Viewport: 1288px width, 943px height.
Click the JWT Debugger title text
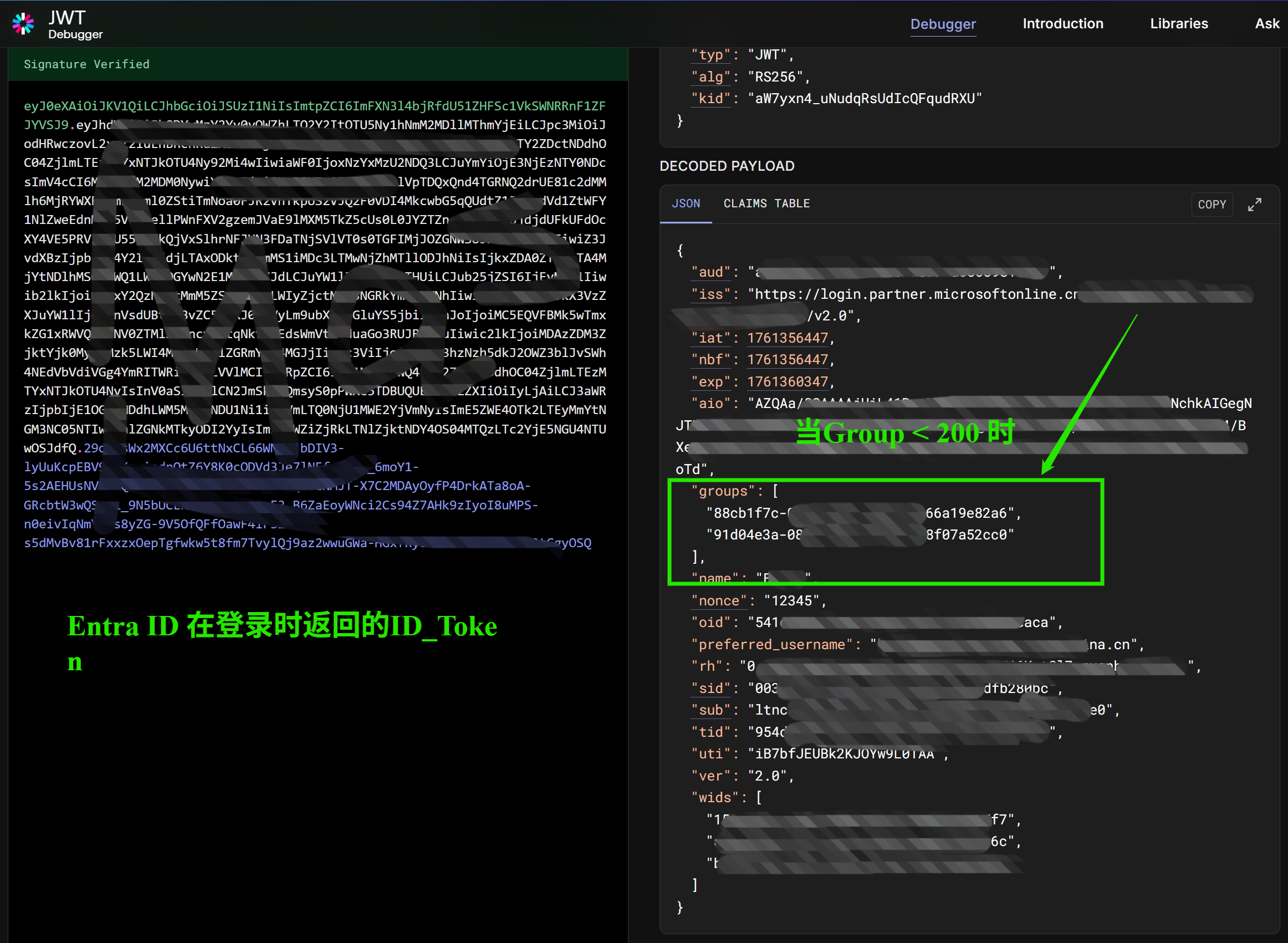(75, 24)
